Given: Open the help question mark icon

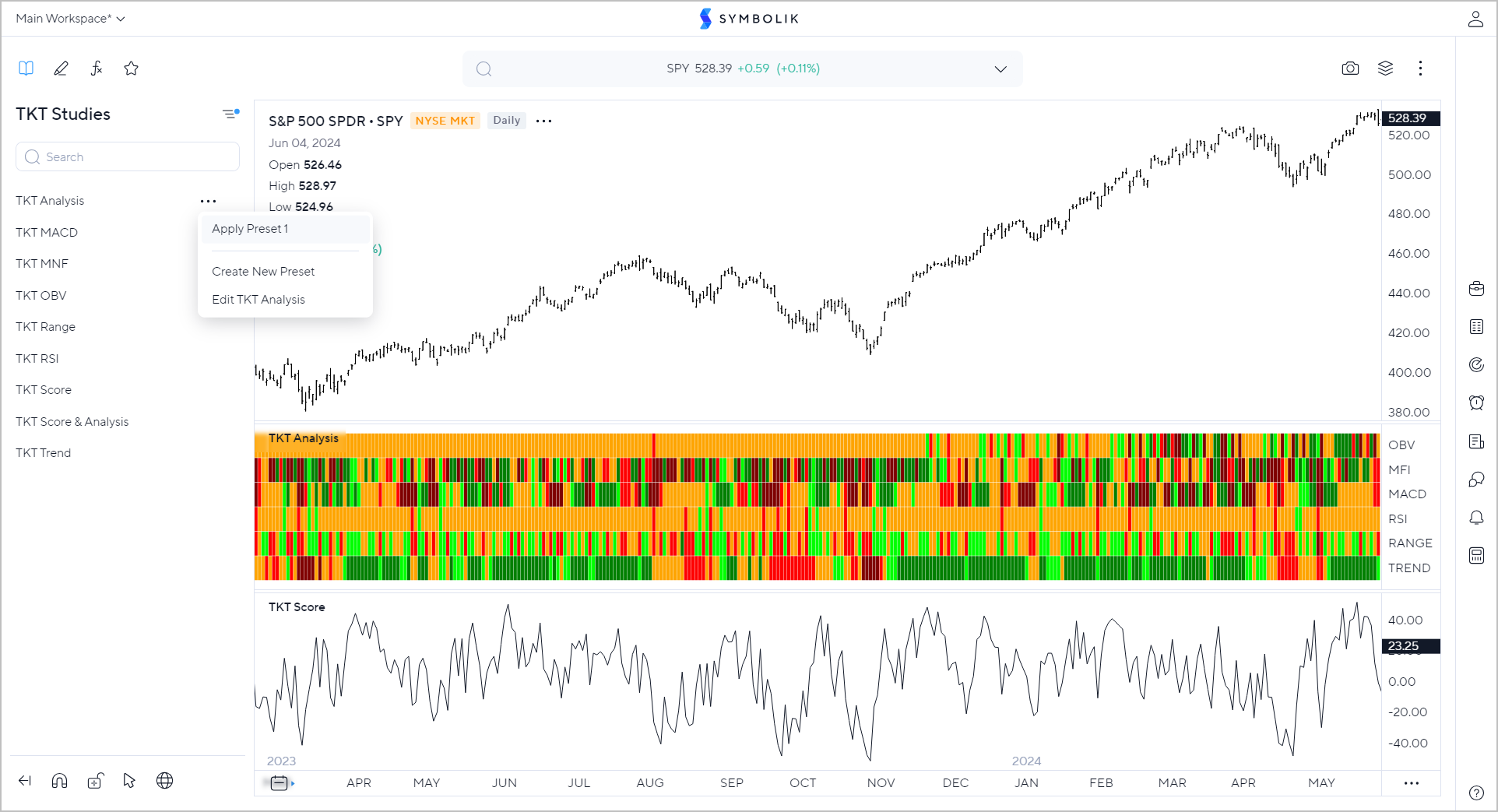Looking at the screenshot, I should (1476, 793).
